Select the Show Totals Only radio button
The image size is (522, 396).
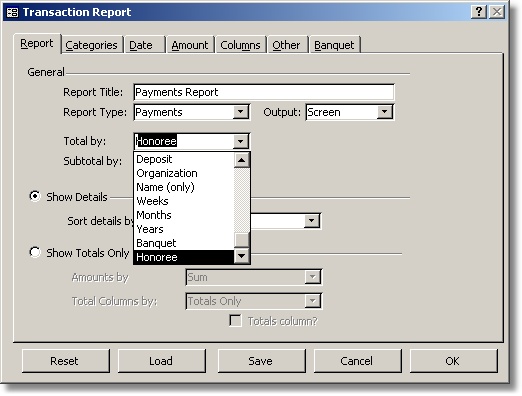[x=35, y=252]
